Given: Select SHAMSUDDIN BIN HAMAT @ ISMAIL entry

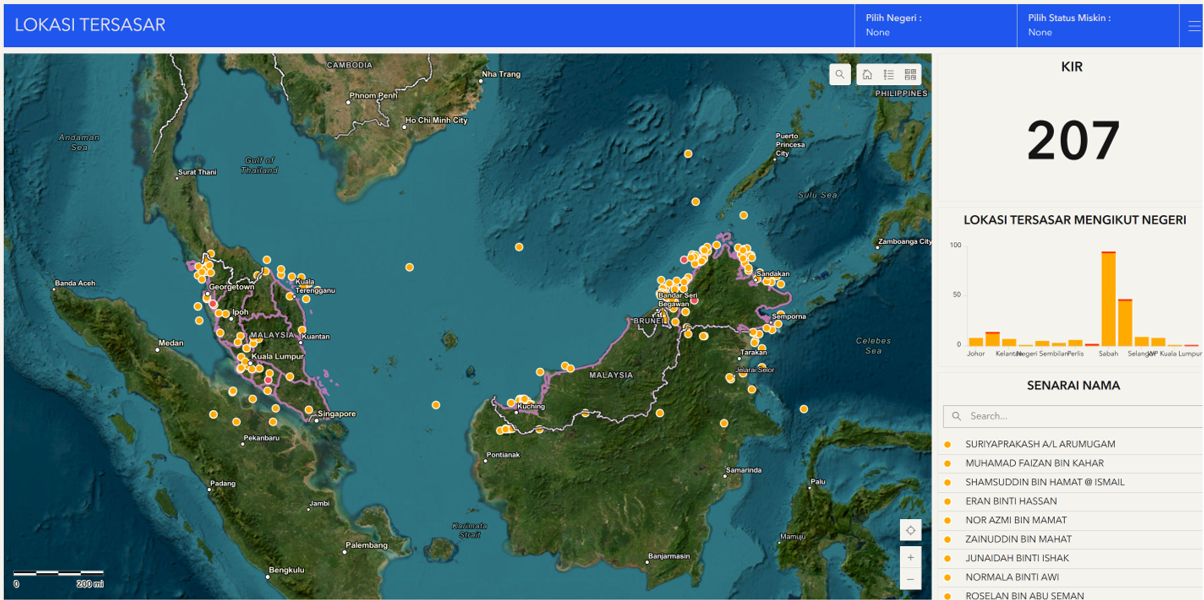Looking at the screenshot, I should [x=1068, y=482].
